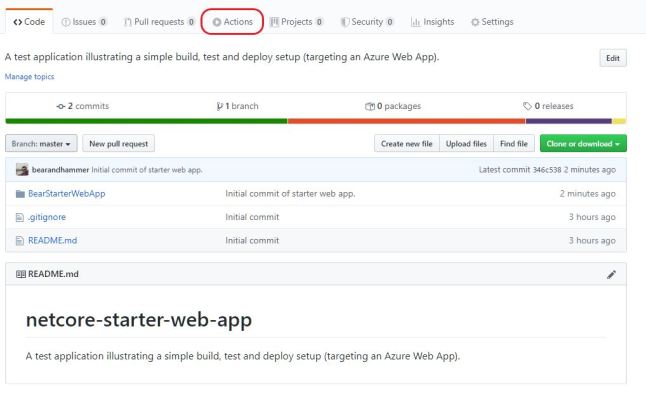Screen dimensions: 646x393
Task: Click the README.md book icon
Action: click(x=21, y=274)
